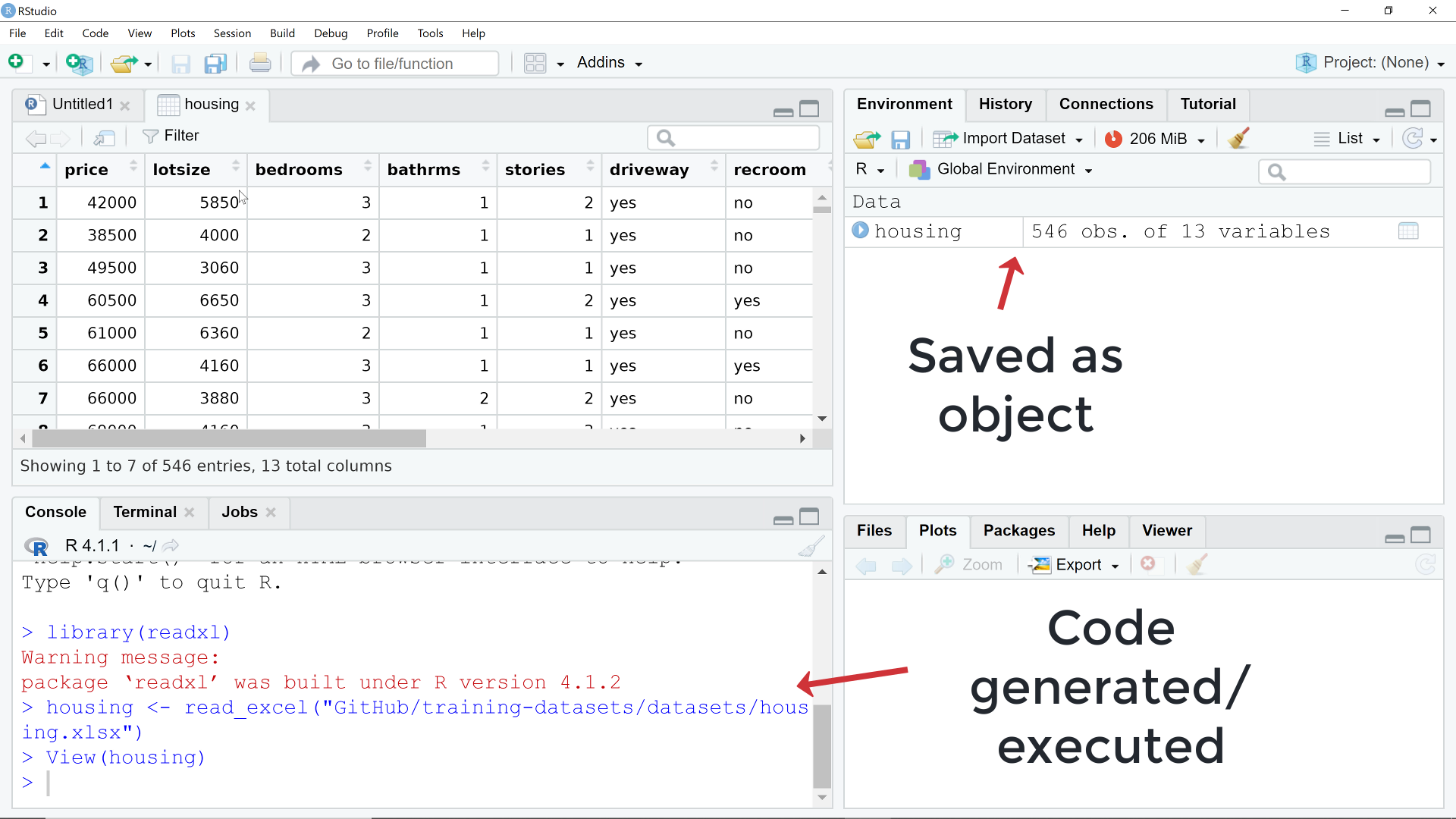This screenshot has height=819, width=1456.
Task: Sort table by price column
Action: (86, 170)
